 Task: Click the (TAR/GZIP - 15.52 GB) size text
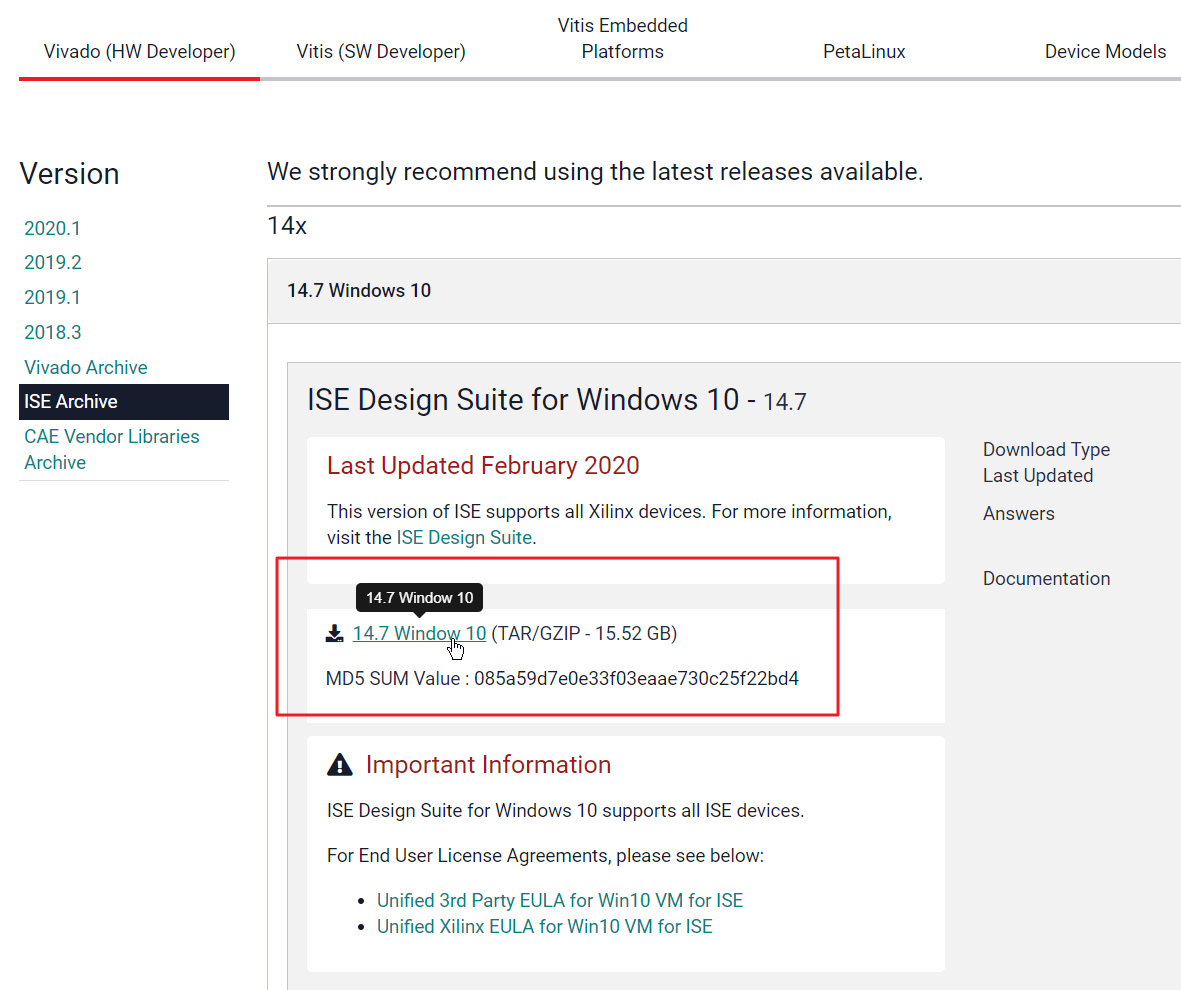point(584,634)
